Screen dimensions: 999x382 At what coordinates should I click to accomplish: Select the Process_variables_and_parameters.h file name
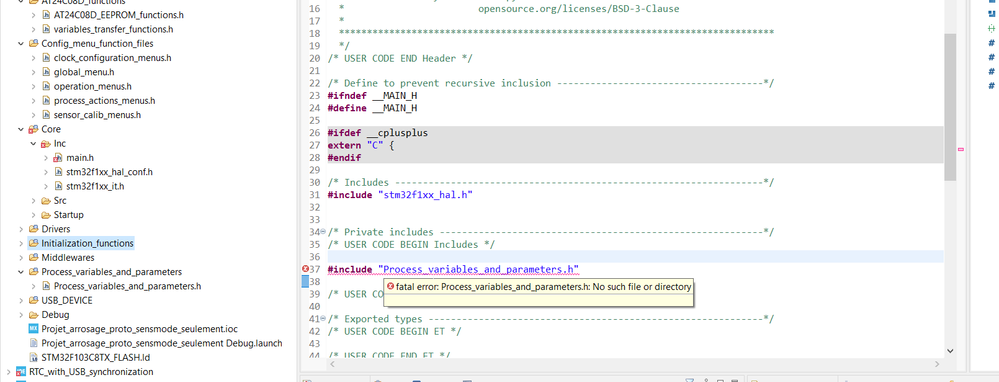click(127, 286)
